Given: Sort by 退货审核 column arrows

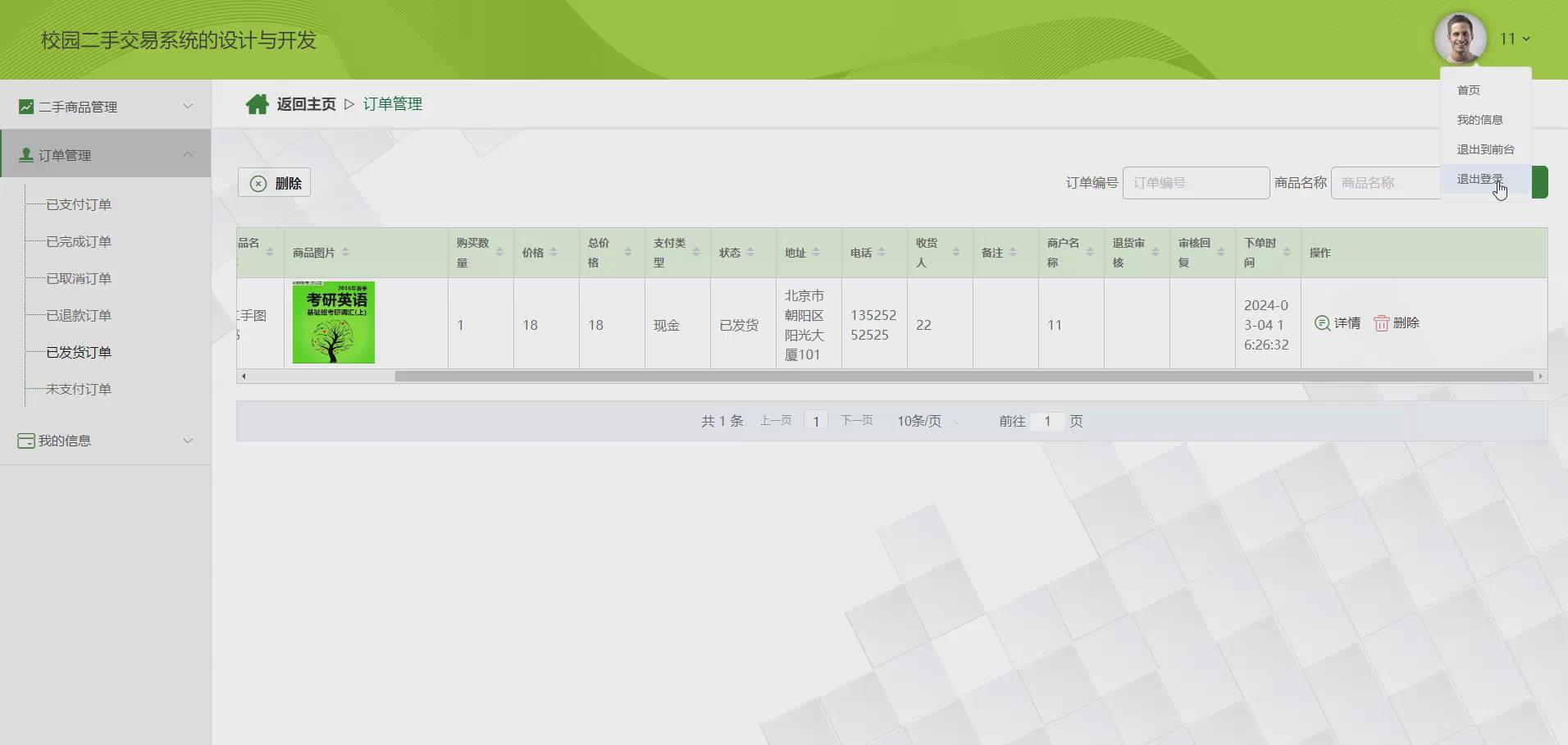Looking at the screenshot, I should [1155, 253].
